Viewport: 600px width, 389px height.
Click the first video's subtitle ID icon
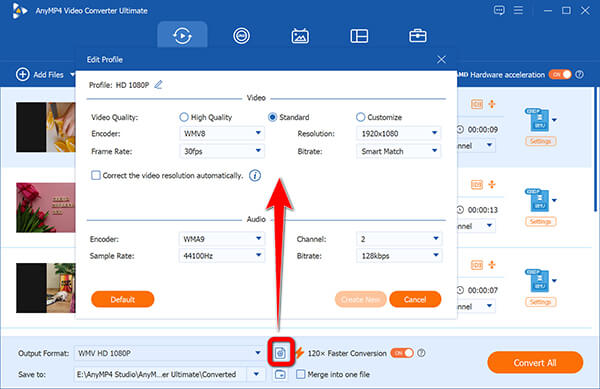(477, 104)
